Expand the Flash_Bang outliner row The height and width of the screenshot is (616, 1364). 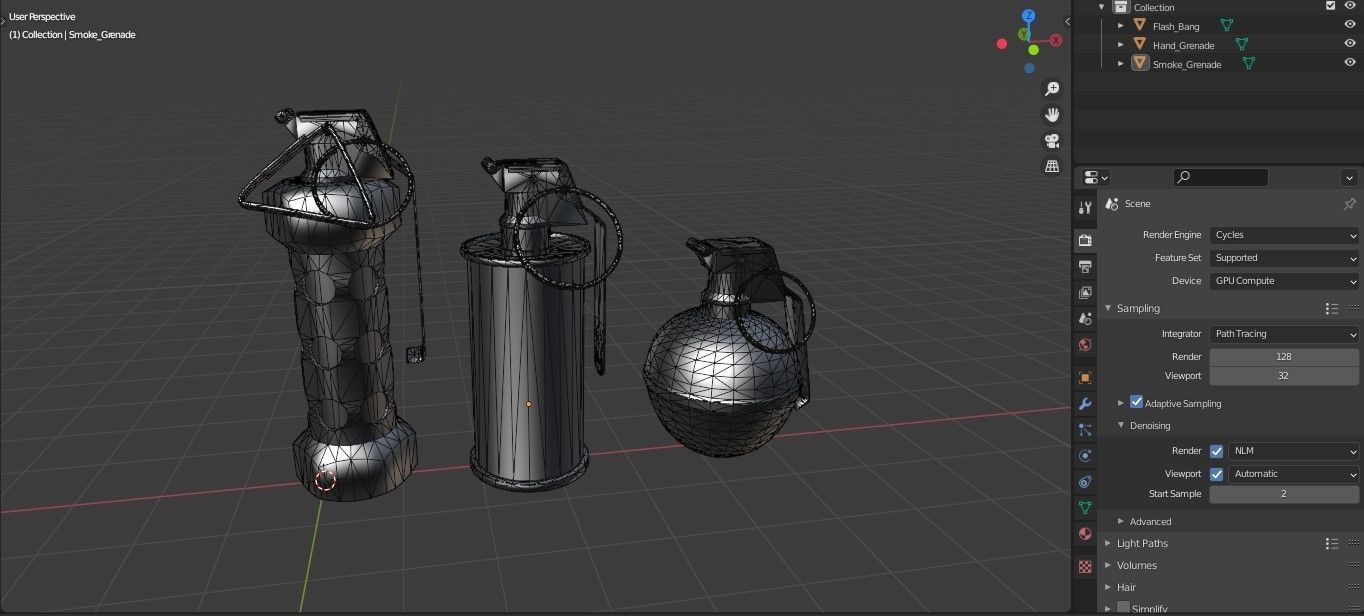[x=1121, y=26]
